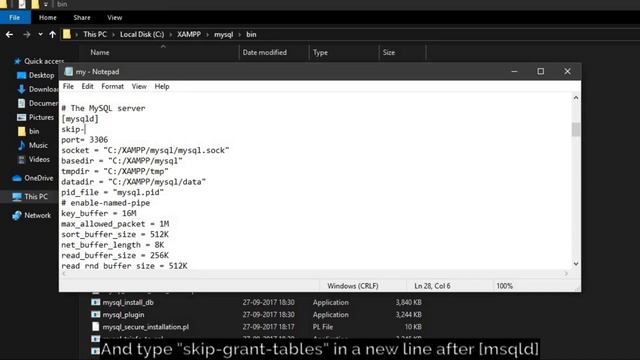Switch to Explorer View ribbon tab
The width and height of the screenshot is (640, 360).
pos(115,18)
